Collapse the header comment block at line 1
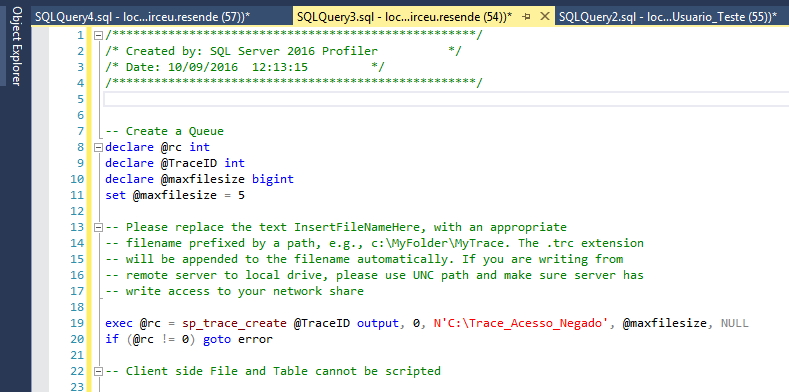This screenshot has height=392, width=789. pos(98,35)
